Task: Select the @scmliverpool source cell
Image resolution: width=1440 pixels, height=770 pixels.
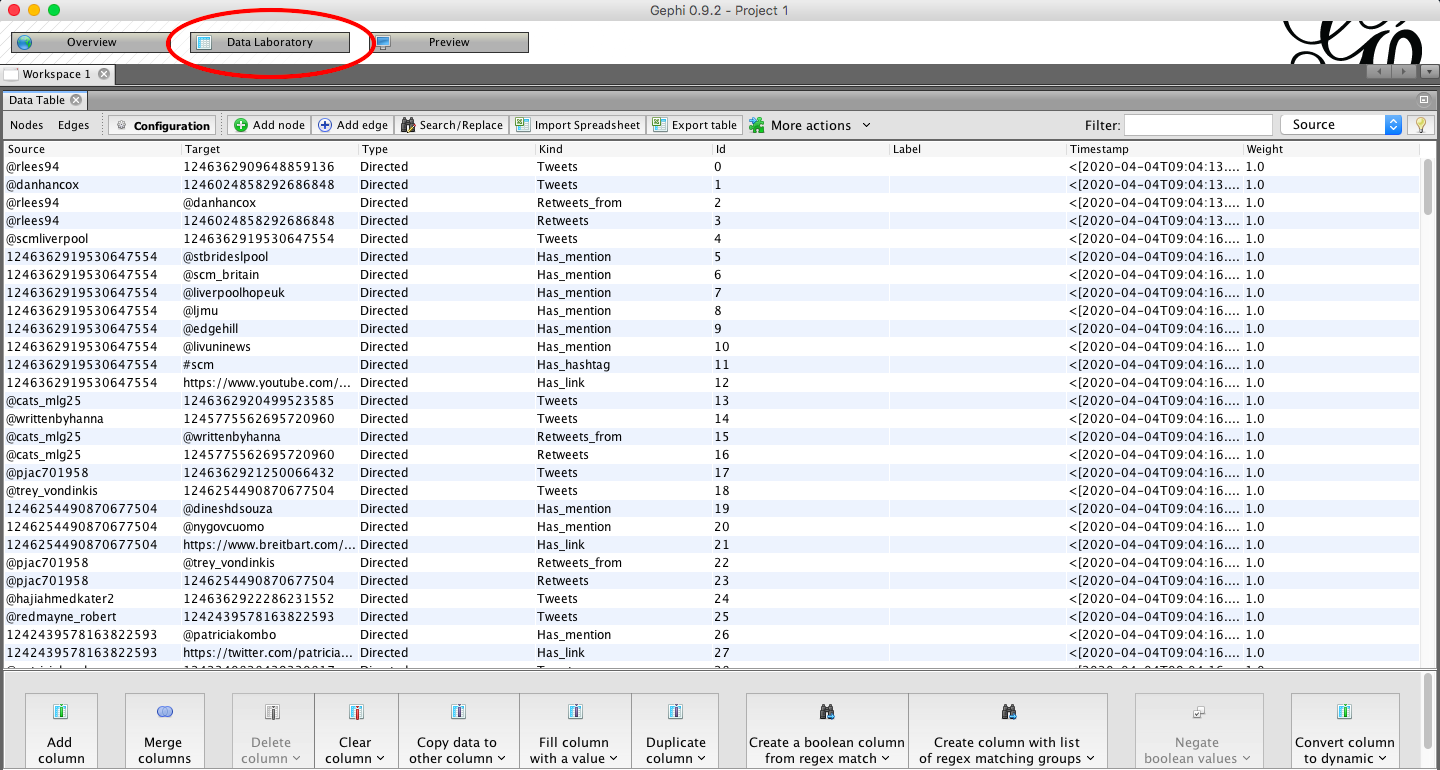Action: coord(92,239)
